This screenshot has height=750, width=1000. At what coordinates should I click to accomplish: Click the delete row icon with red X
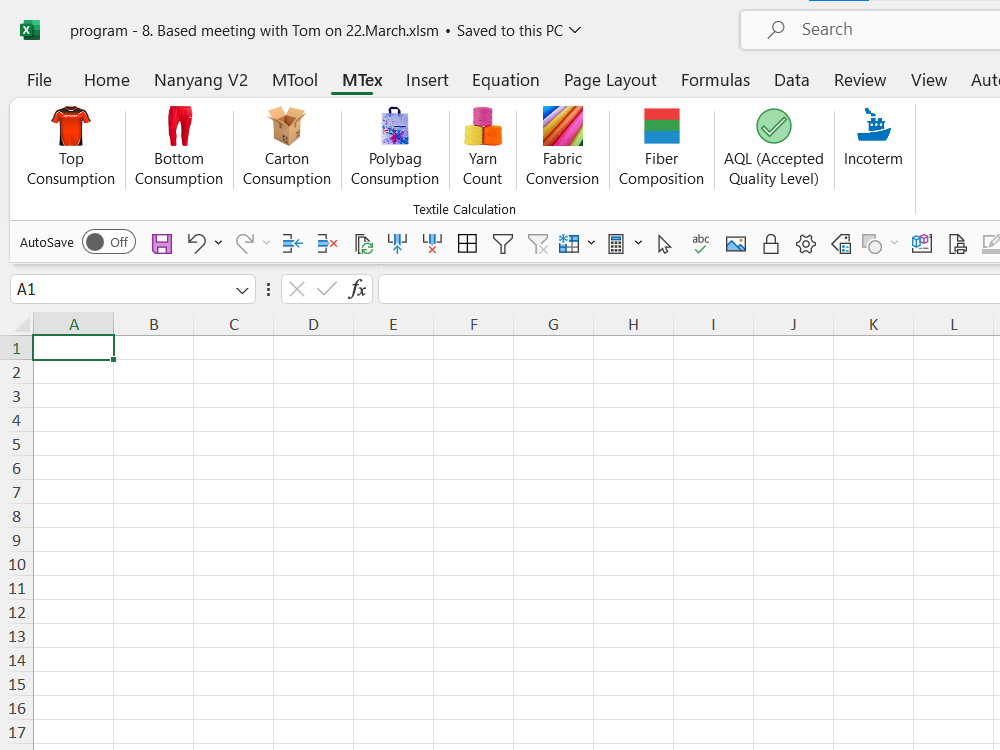click(x=327, y=243)
